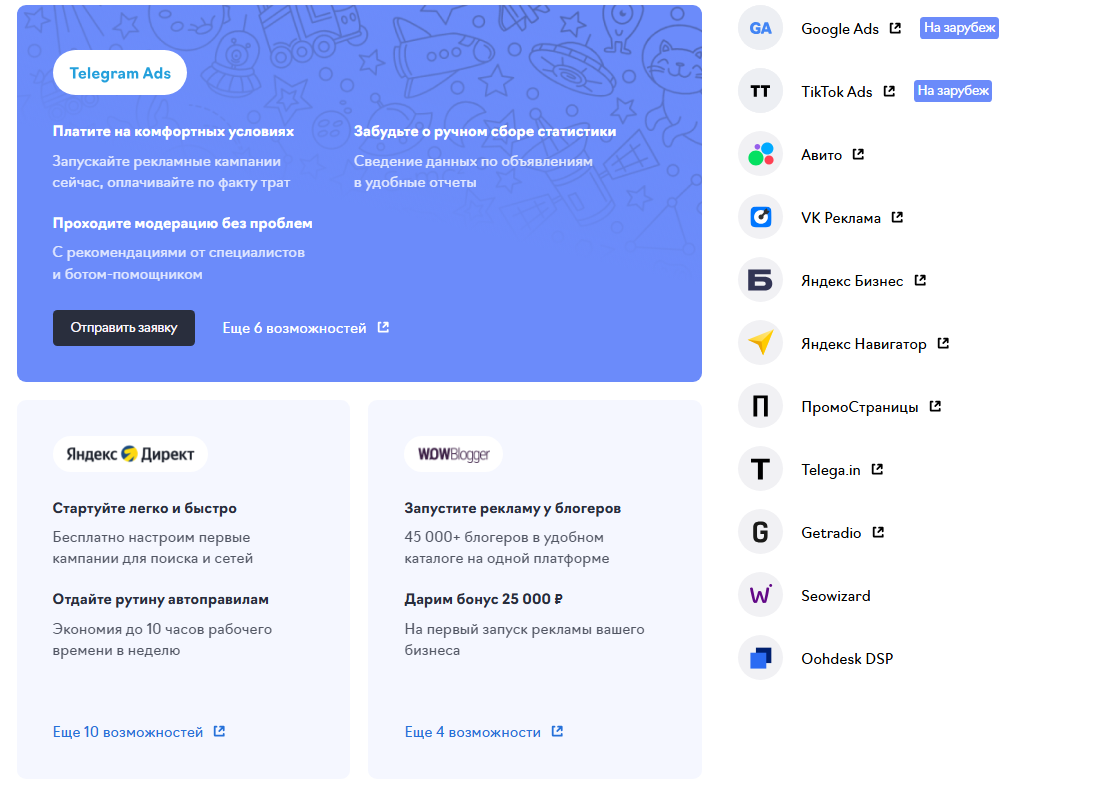Viewport: 1100px width, 788px height.
Task: Click heading Стартуйте легко и быстро
Action: (x=145, y=509)
